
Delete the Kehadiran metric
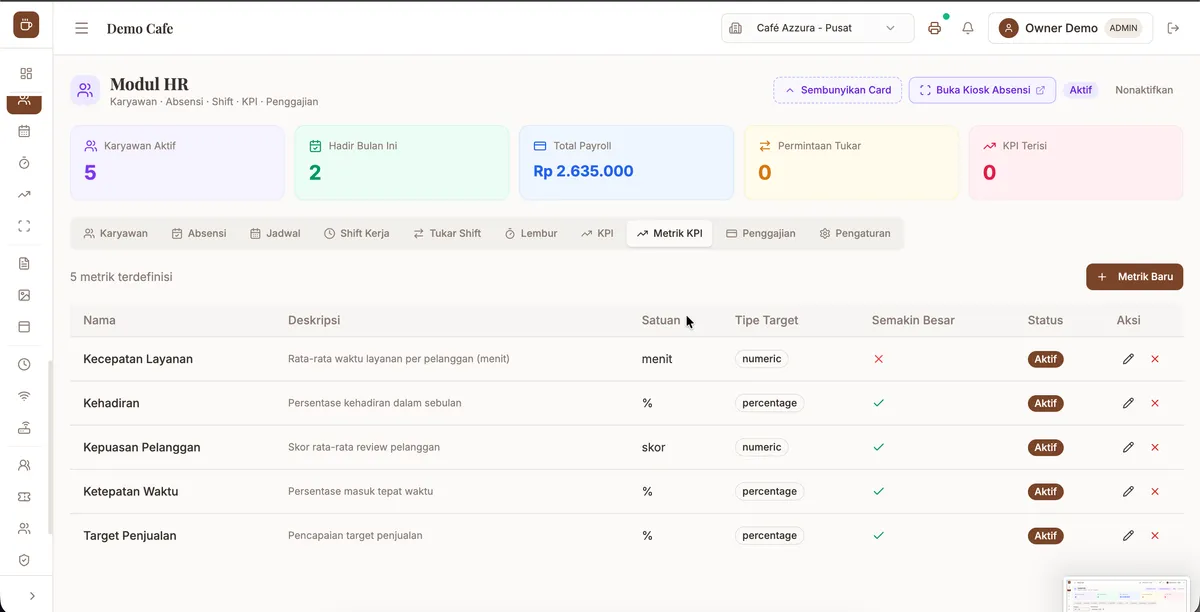(x=1155, y=403)
